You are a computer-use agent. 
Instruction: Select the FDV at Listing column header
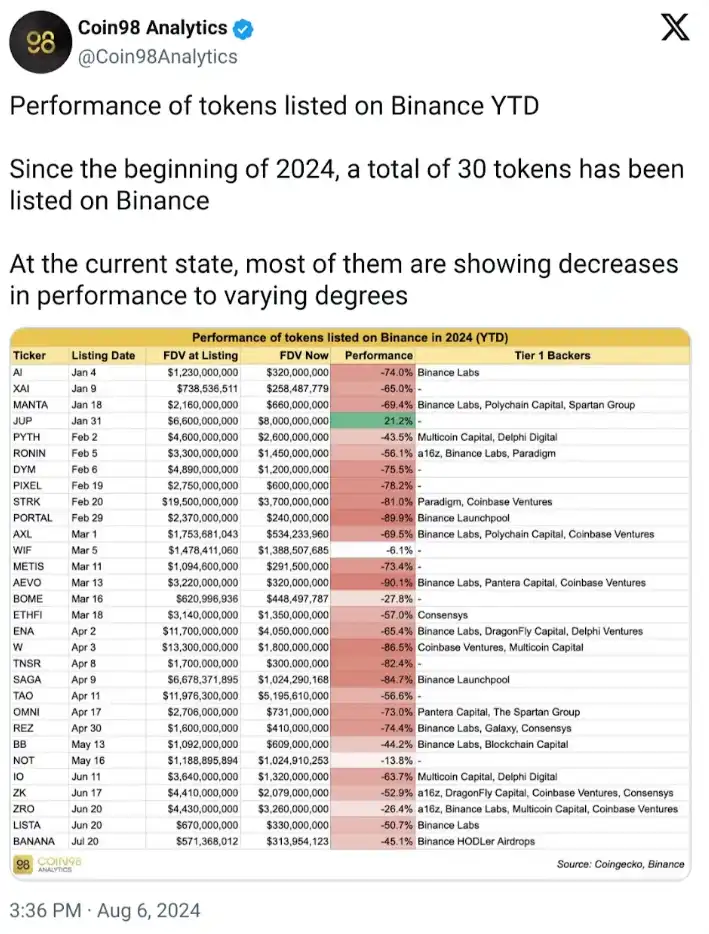(199, 355)
